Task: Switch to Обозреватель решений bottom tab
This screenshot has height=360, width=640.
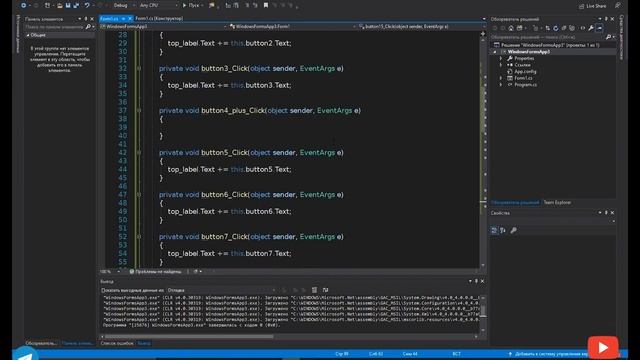Action: click(515, 202)
